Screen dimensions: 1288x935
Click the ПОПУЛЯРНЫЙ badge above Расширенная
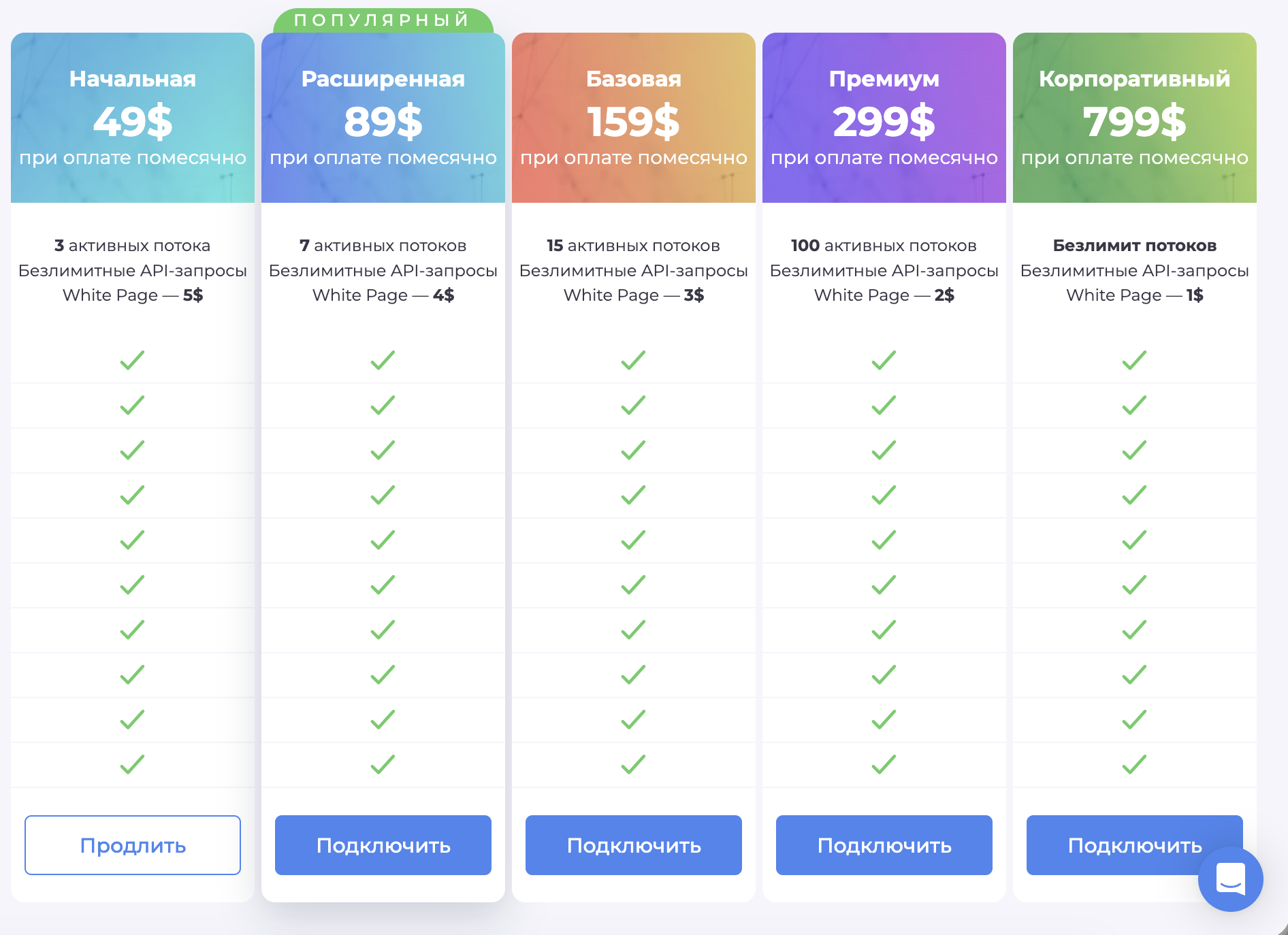(x=383, y=20)
